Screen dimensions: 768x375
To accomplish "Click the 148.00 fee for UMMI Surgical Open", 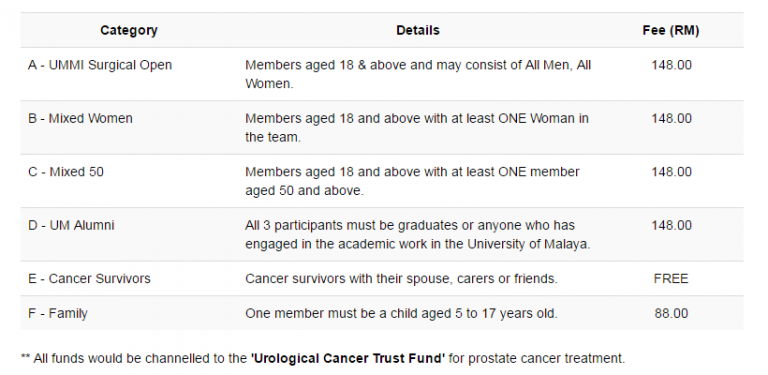I will coord(671,65).
